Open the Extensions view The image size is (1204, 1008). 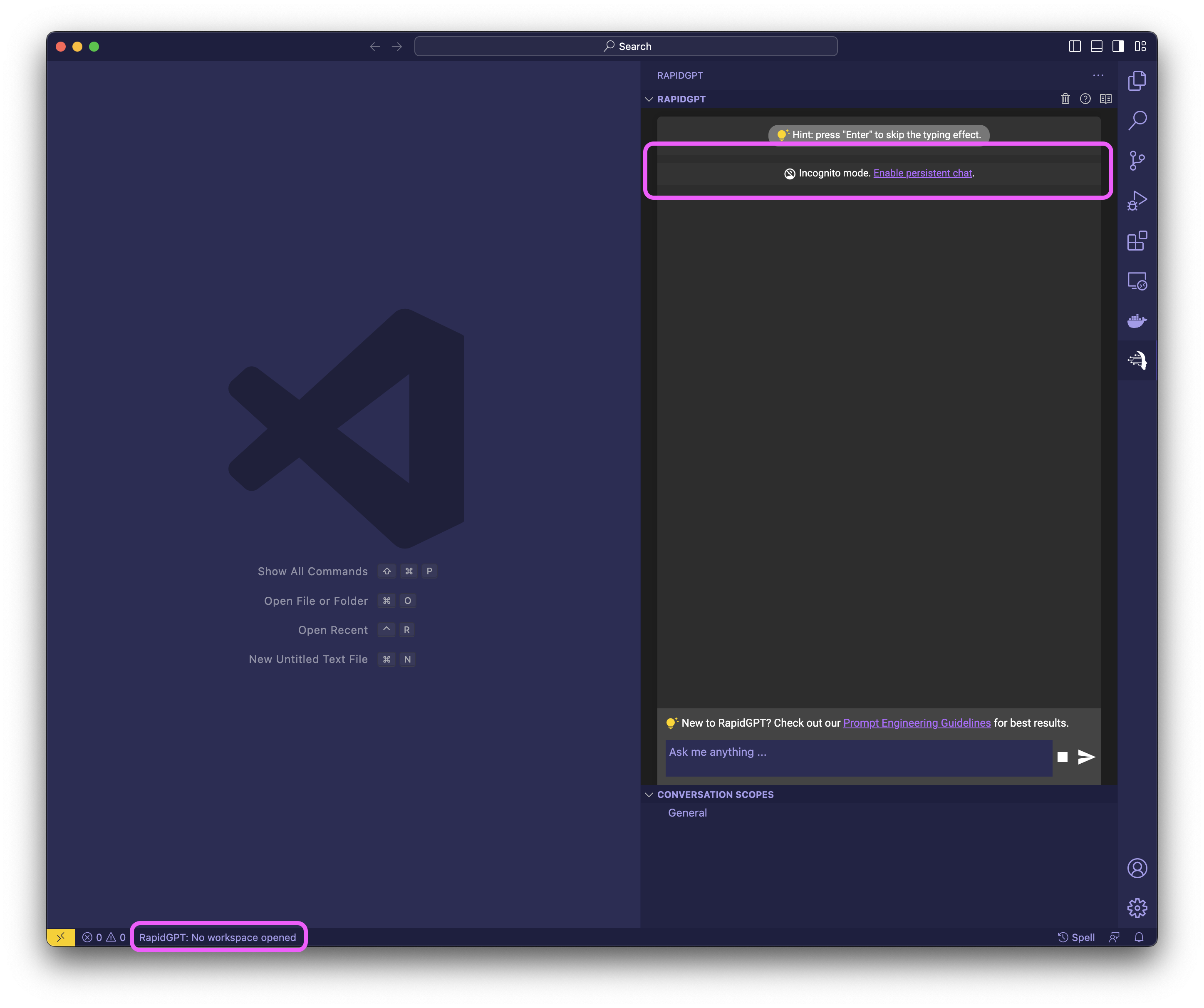coord(1137,241)
